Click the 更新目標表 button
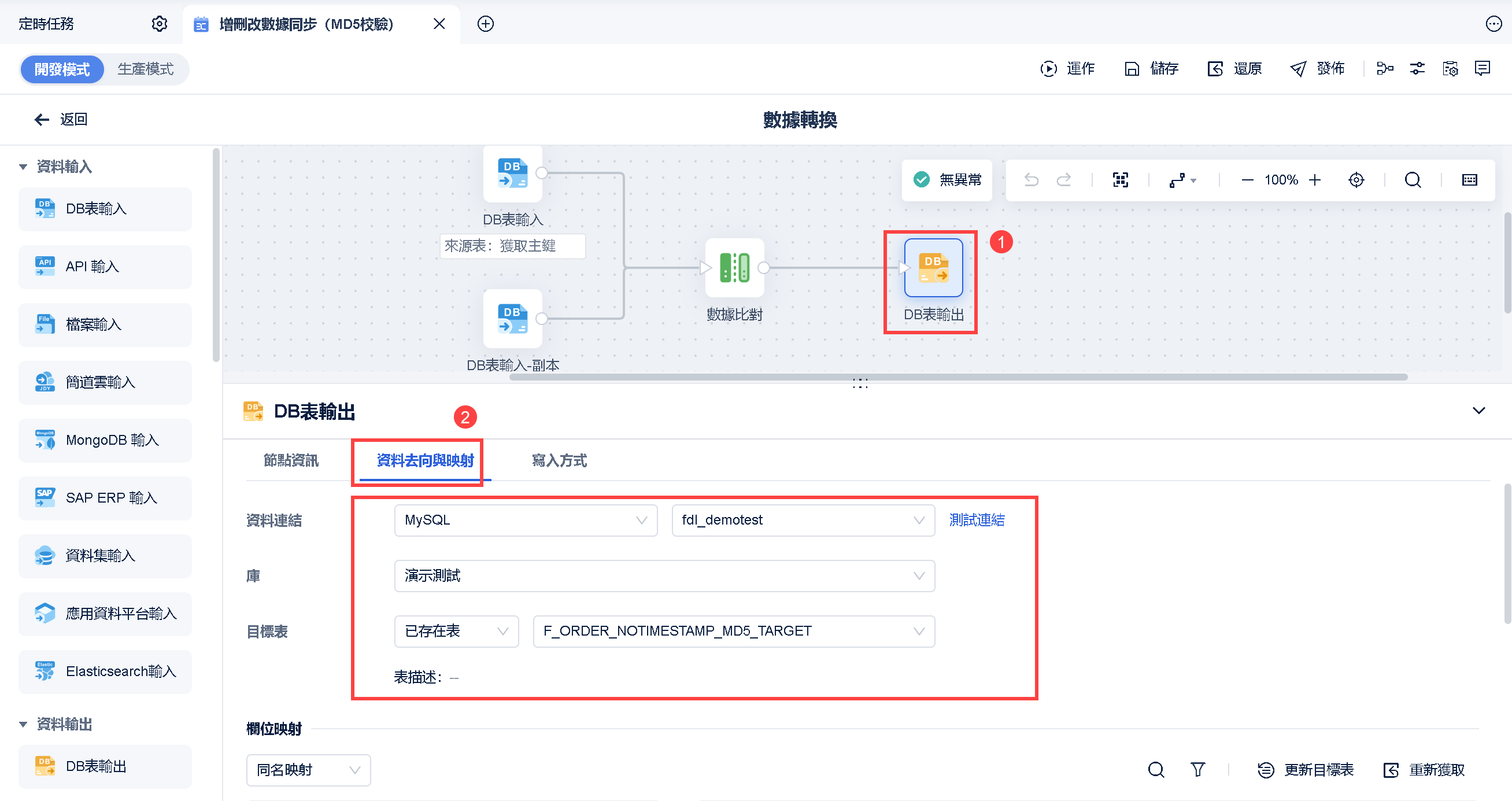The image size is (1512, 801). (1307, 770)
